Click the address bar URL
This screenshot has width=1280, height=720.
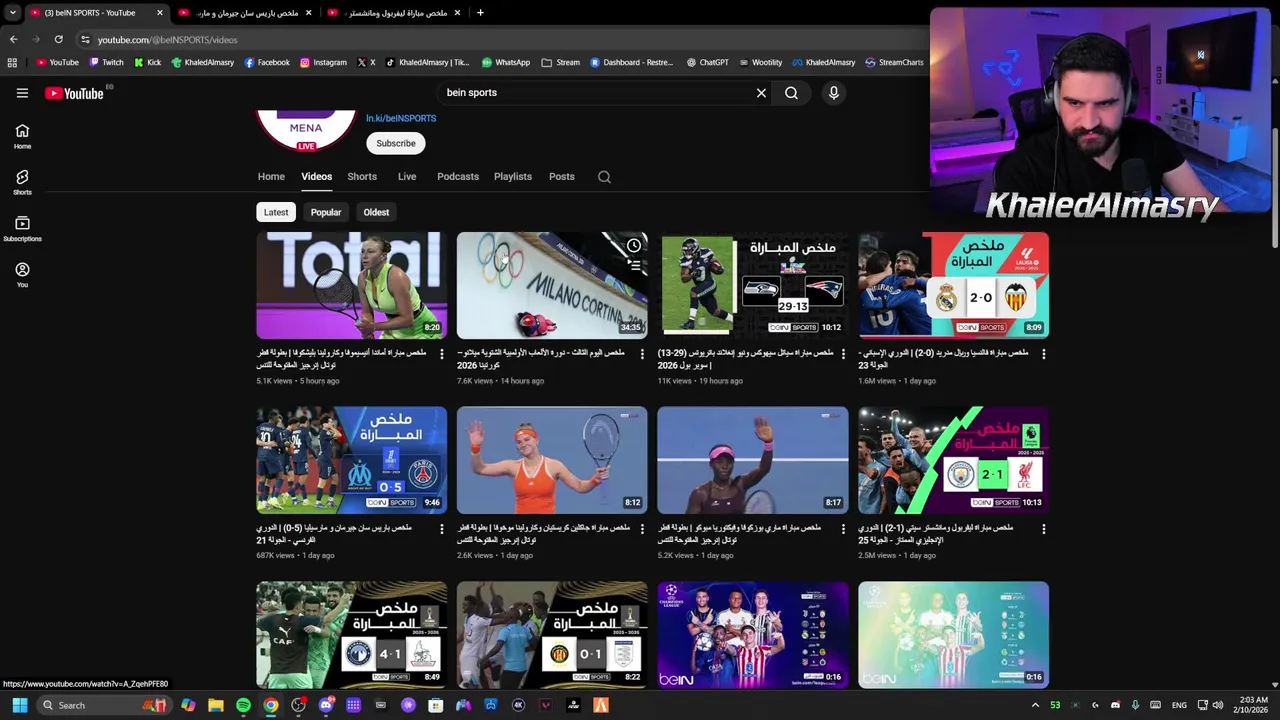click(x=167, y=40)
